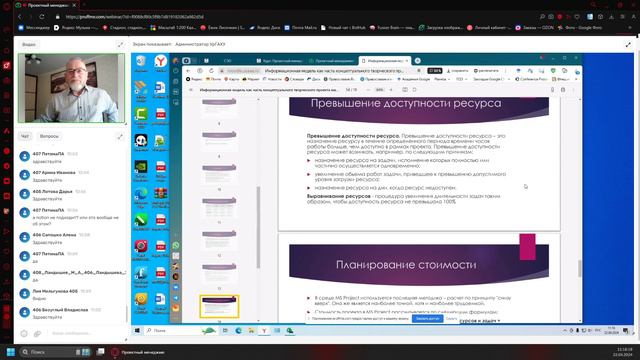Screen dimensions: 640x360
Task: Click the Recycle Bin desktop icon
Action: click(x=141, y=63)
